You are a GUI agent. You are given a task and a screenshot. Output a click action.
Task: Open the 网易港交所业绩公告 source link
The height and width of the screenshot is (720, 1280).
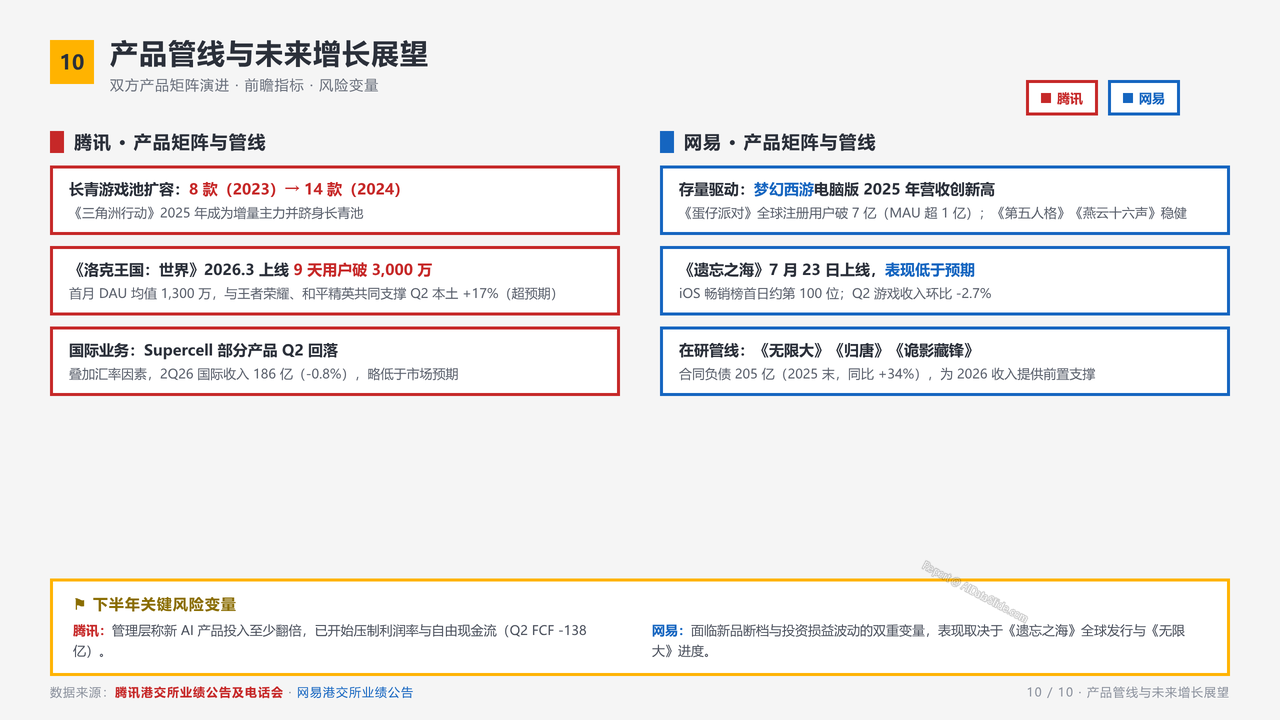(x=355, y=692)
